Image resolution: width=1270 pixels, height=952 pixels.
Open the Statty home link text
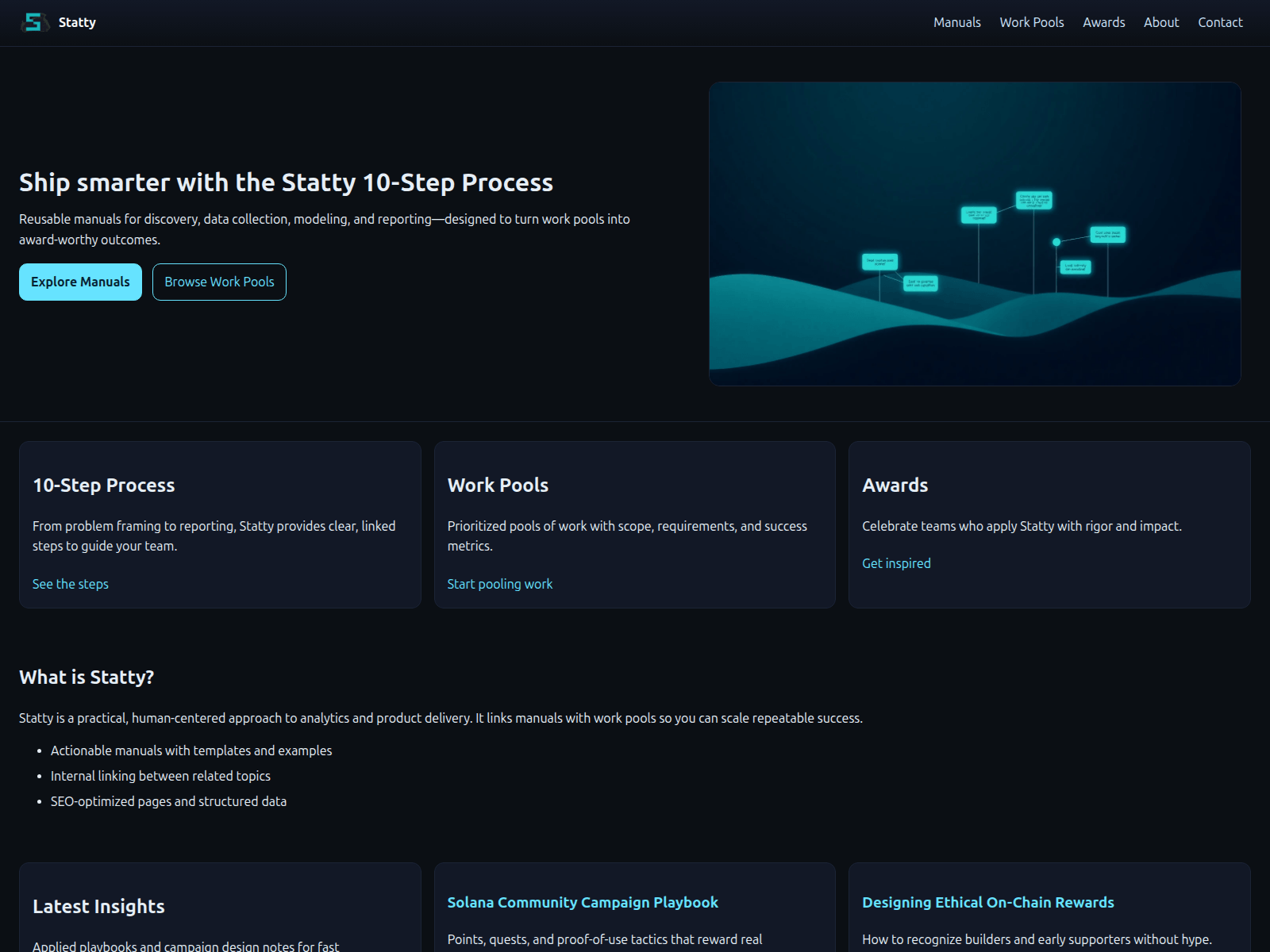pyautogui.click(x=77, y=22)
